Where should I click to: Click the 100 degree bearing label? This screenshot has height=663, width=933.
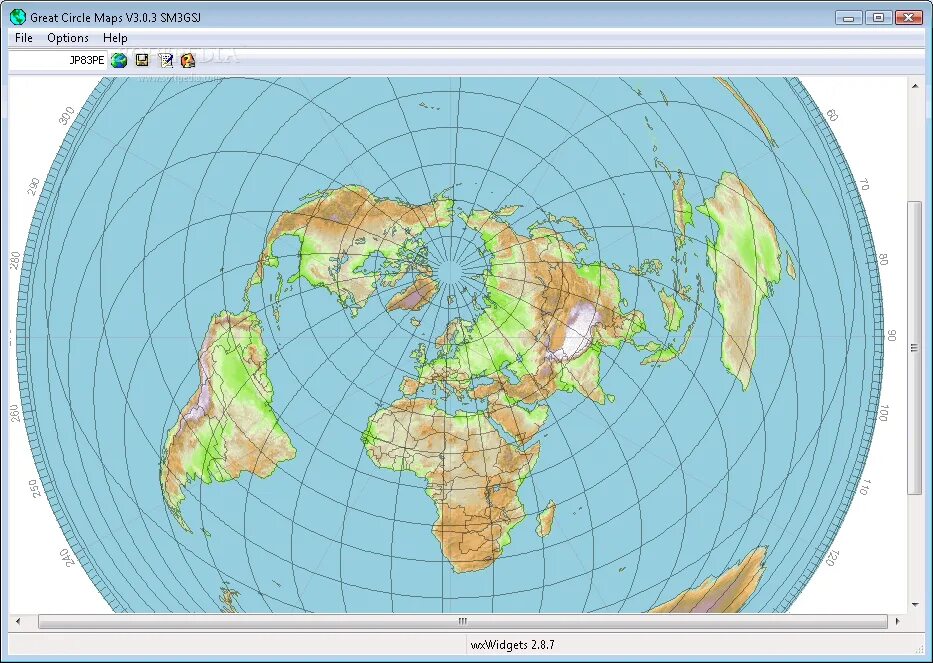(x=884, y=412)
